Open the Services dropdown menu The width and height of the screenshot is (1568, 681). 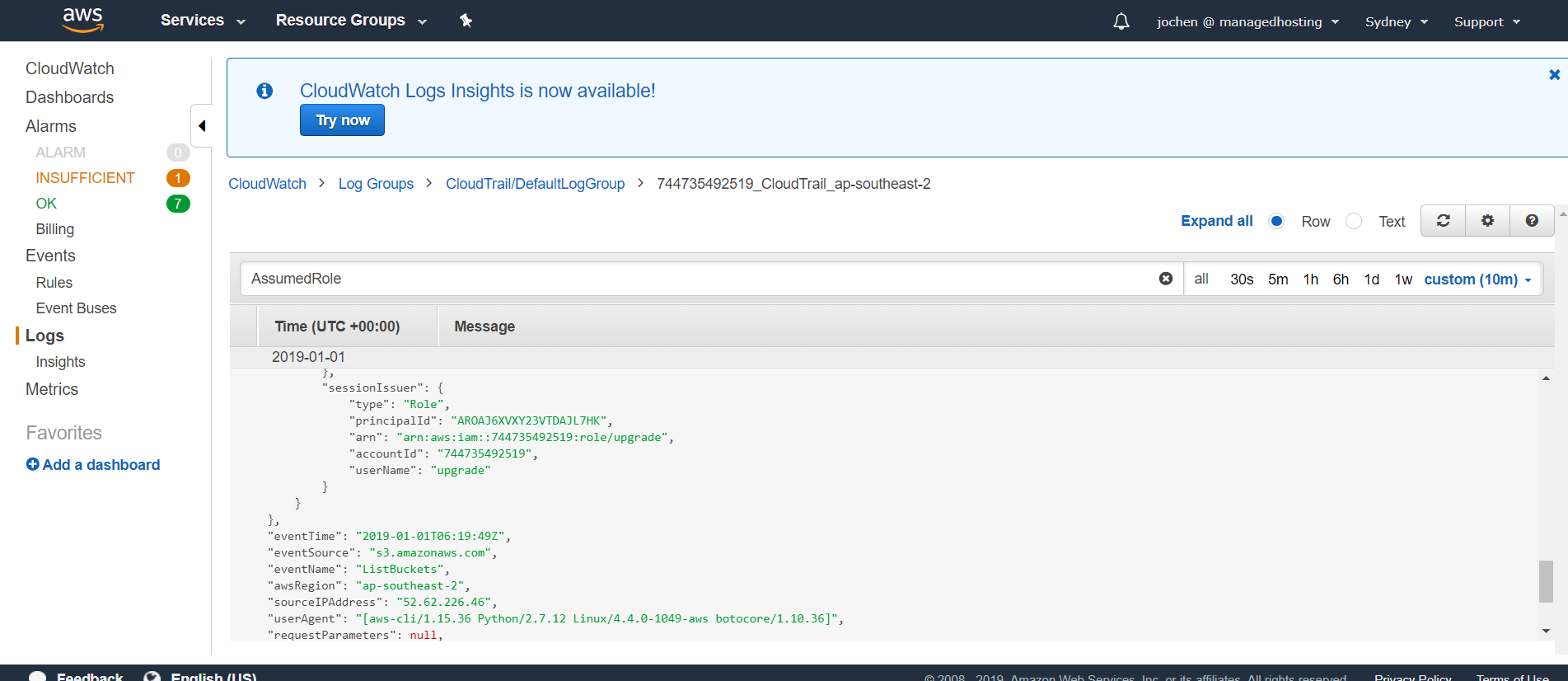click(203, 21)
